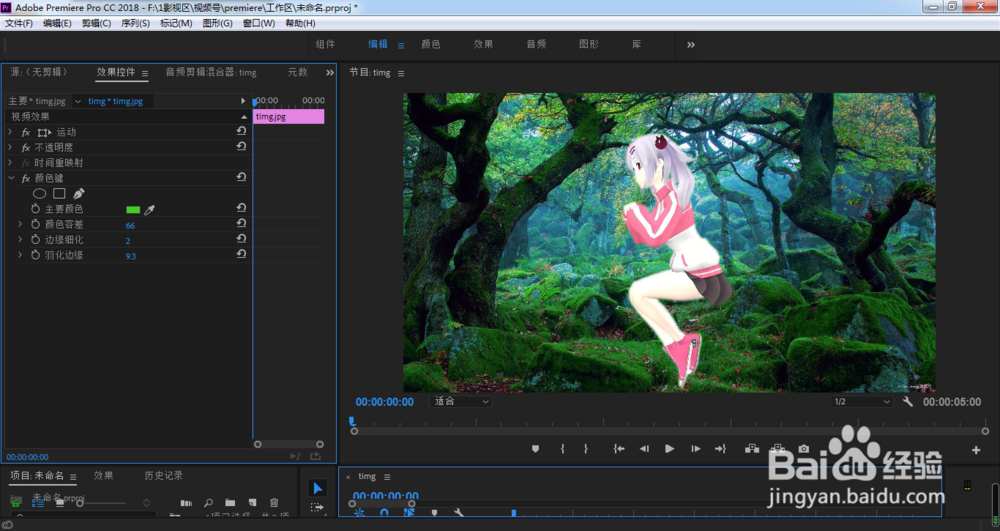Toggle the 运动 fx effect on/off
Image resolution: width=1000 pixels, height=531 pixels.
tap(26, 132)
